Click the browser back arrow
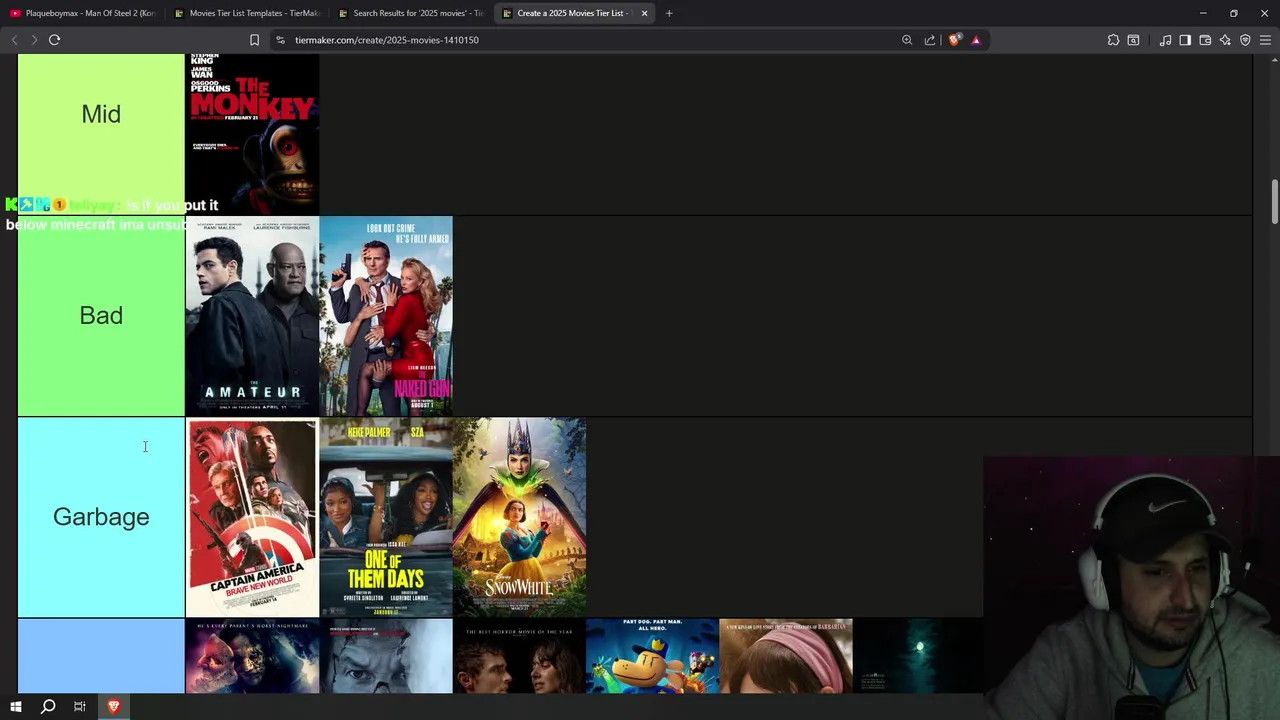The image size is (1280, 720). [x=14, y=40]
